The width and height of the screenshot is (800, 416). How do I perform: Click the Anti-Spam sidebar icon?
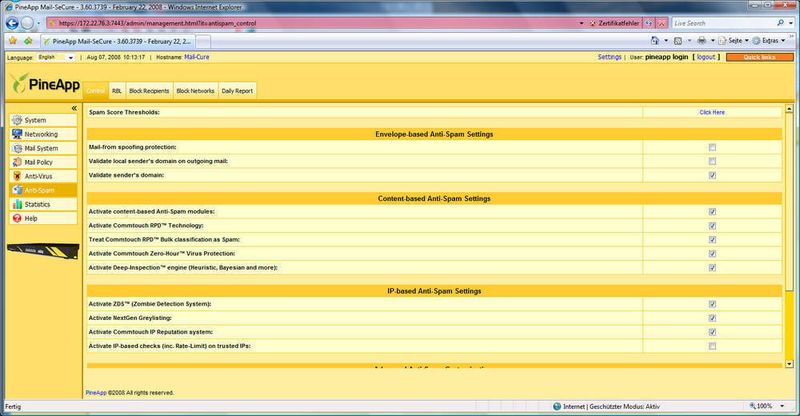pos(17,190)
